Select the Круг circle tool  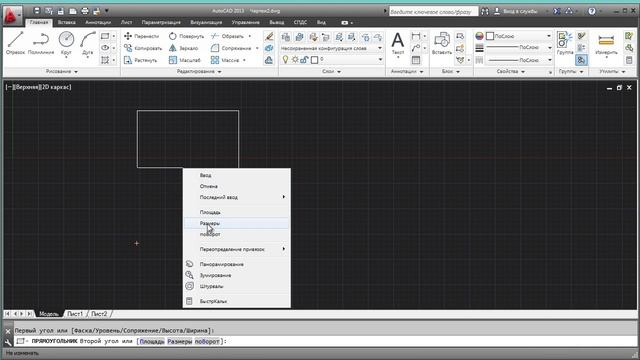(66, 43)
